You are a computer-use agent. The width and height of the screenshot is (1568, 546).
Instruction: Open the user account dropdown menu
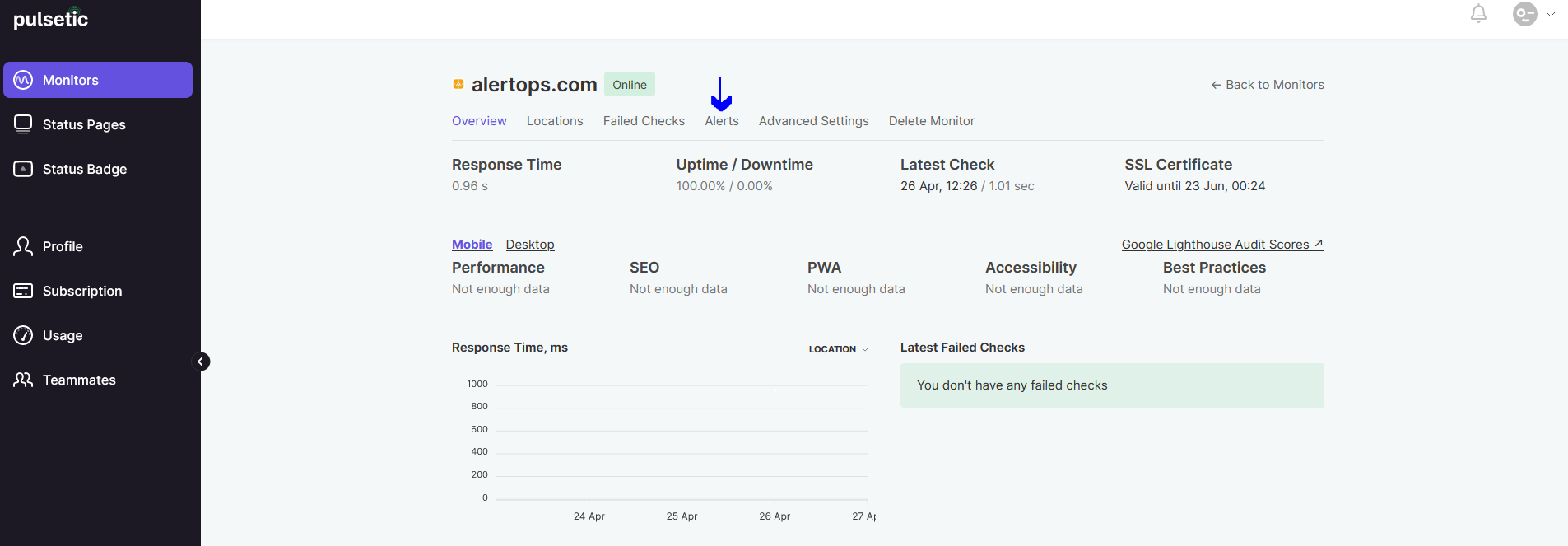(1533, 14)
